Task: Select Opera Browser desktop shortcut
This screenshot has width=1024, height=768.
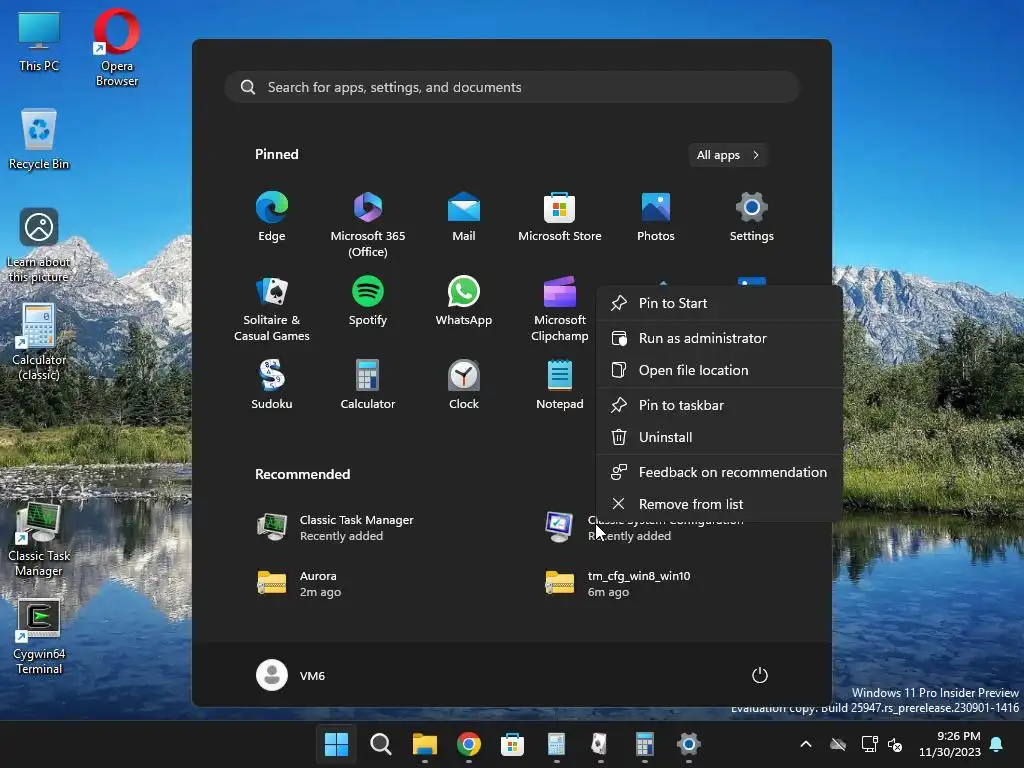Action: tap(116, 48)
